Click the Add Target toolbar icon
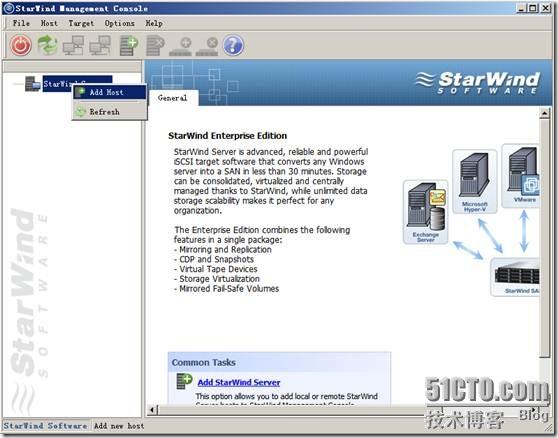The height and width of the screenshot is (438, 558). (180, 47)
